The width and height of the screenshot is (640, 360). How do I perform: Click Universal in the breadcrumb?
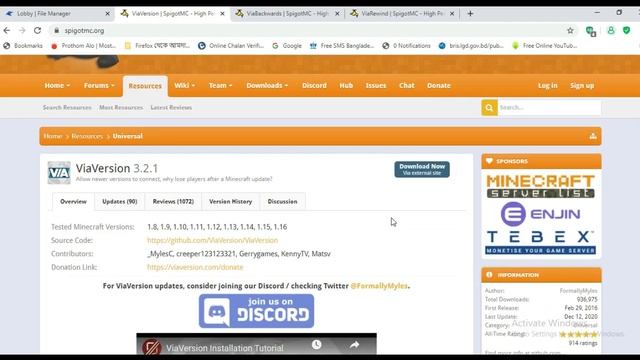pyautogui.click(x=128, y=136)
